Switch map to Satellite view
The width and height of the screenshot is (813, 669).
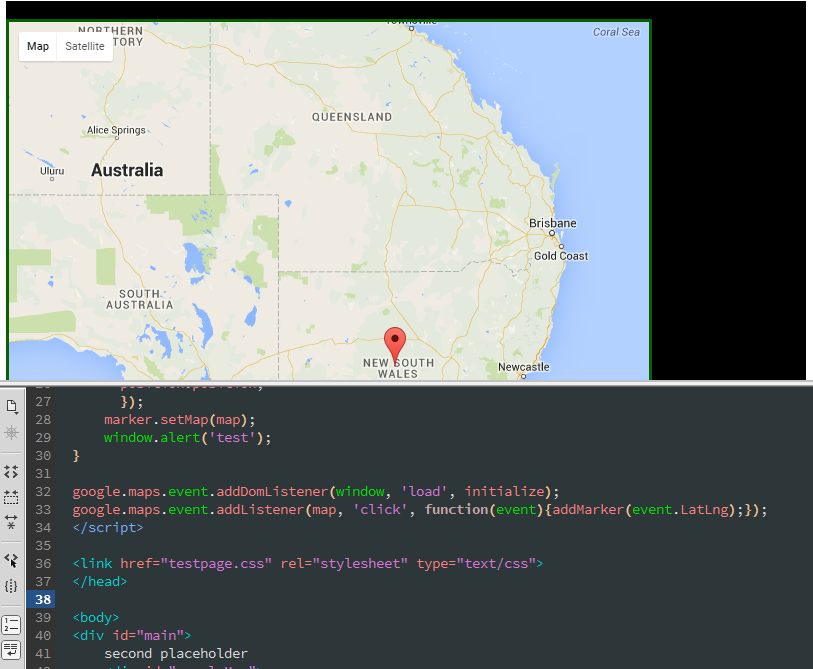[85, 47]
